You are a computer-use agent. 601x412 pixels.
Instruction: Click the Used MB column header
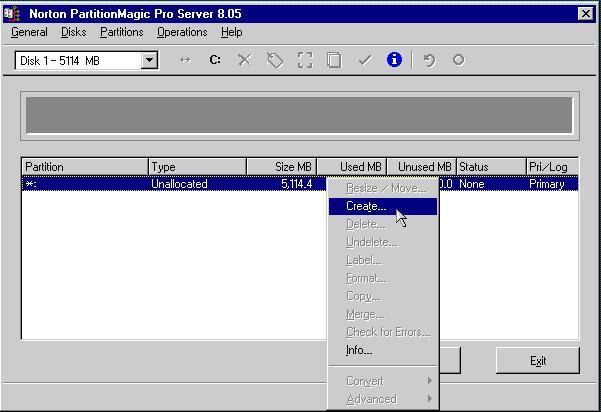352,167
